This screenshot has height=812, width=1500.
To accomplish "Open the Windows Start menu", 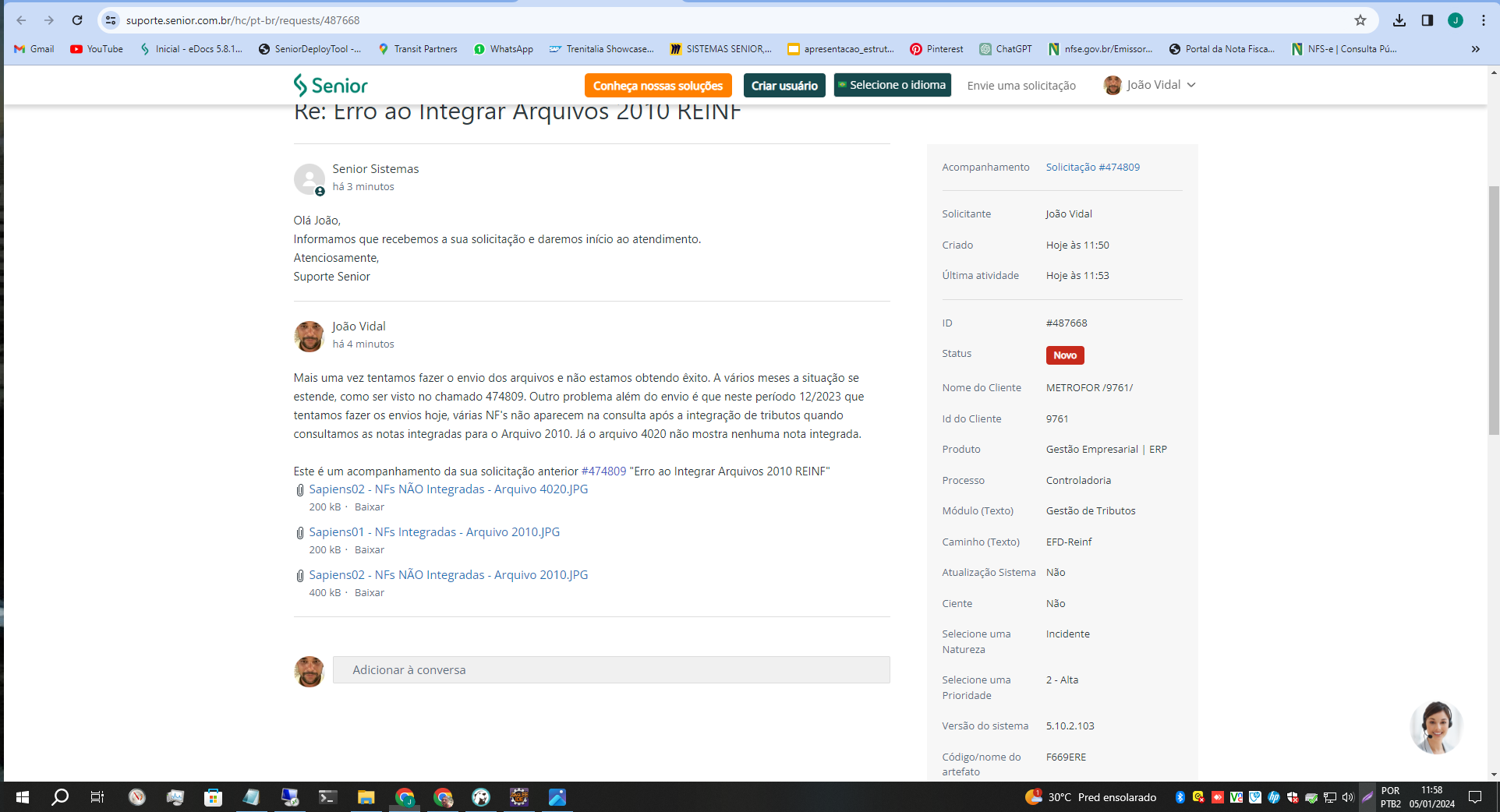I will [x=23, y=797].
